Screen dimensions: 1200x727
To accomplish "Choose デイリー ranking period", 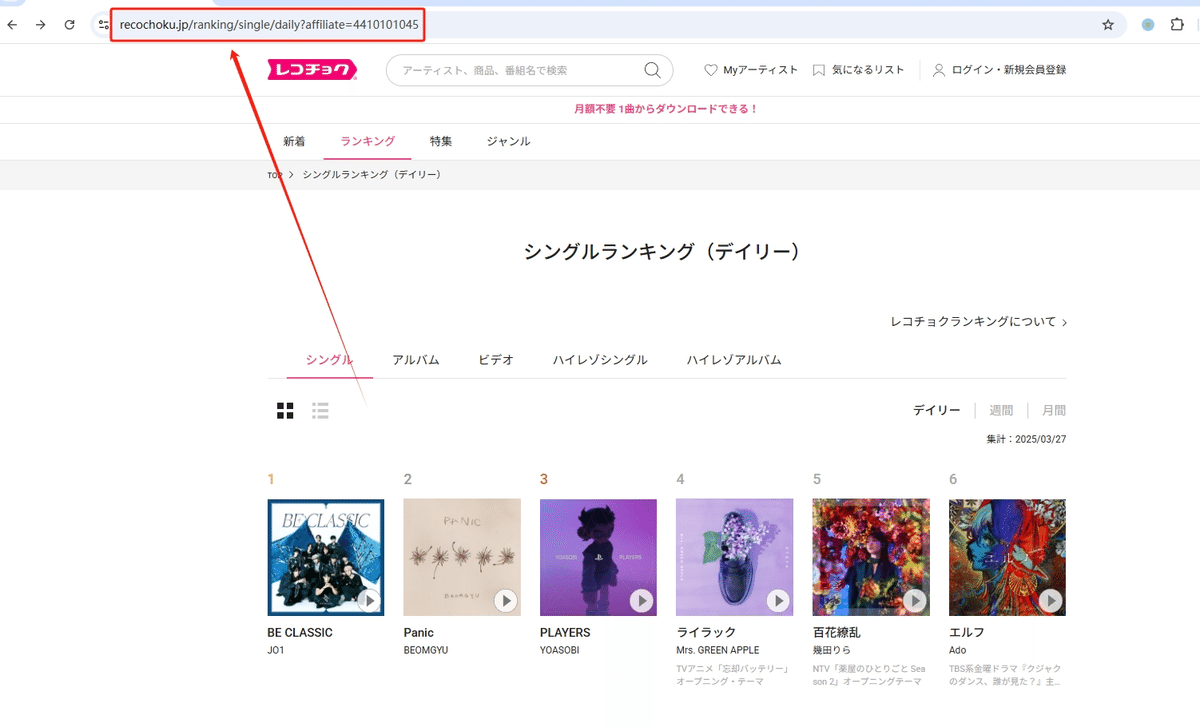I will (937, 410).
